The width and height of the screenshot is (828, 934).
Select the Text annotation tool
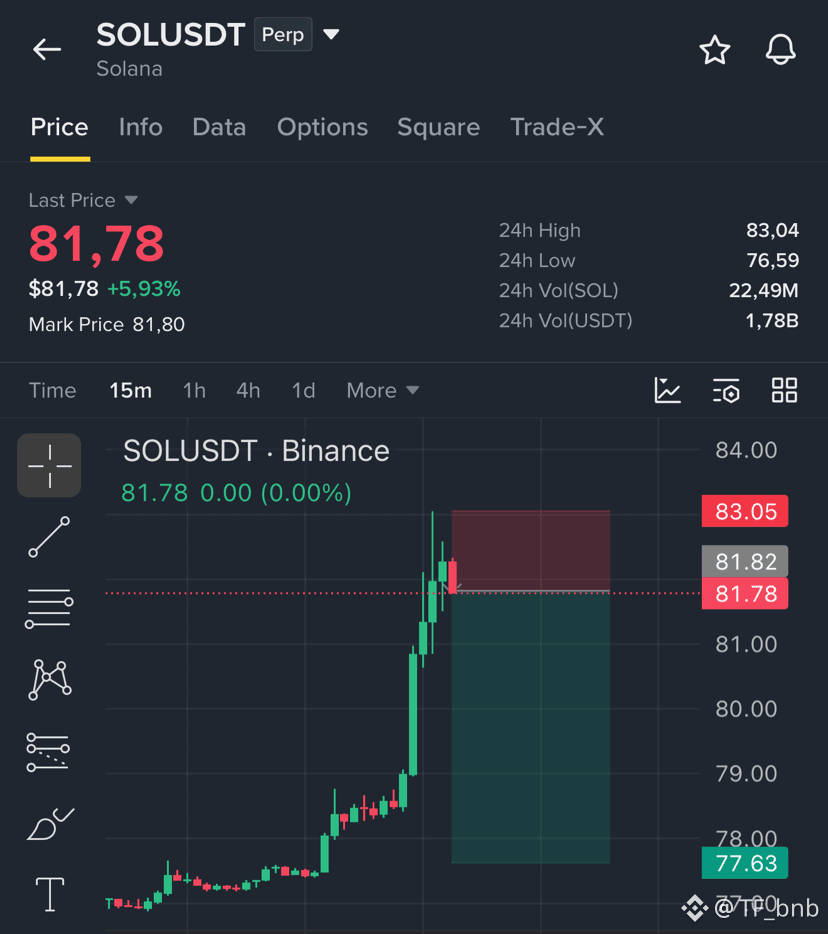click(50, 894)
